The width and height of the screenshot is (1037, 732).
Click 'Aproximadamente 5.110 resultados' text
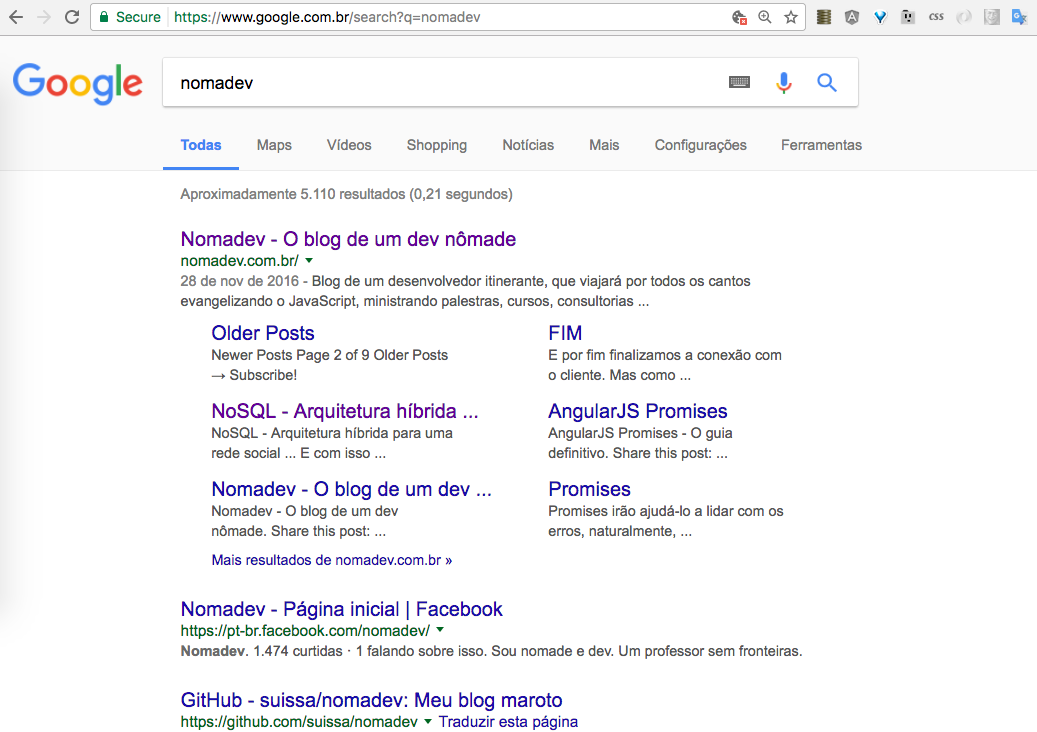click(x=292, y=194)
